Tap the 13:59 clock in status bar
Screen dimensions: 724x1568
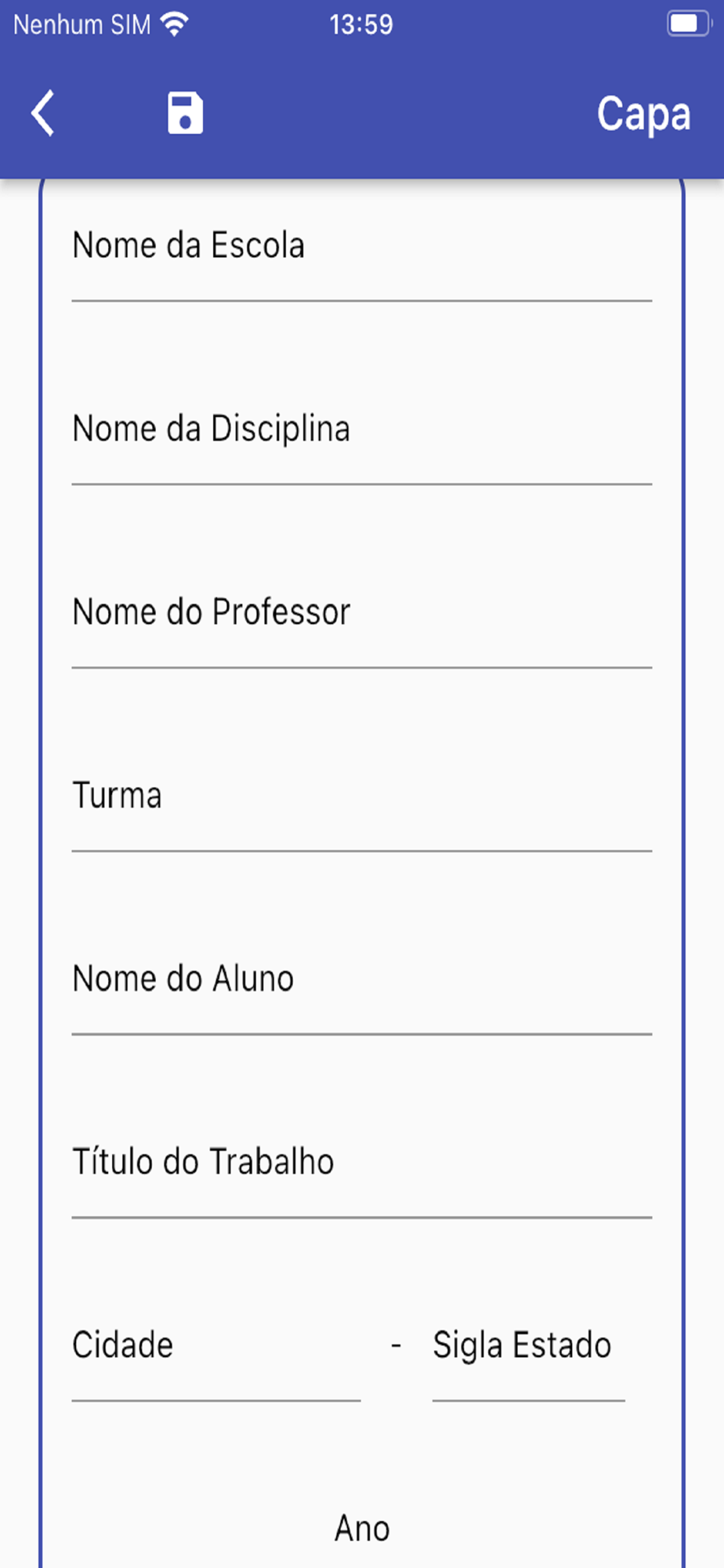[361, 25]
